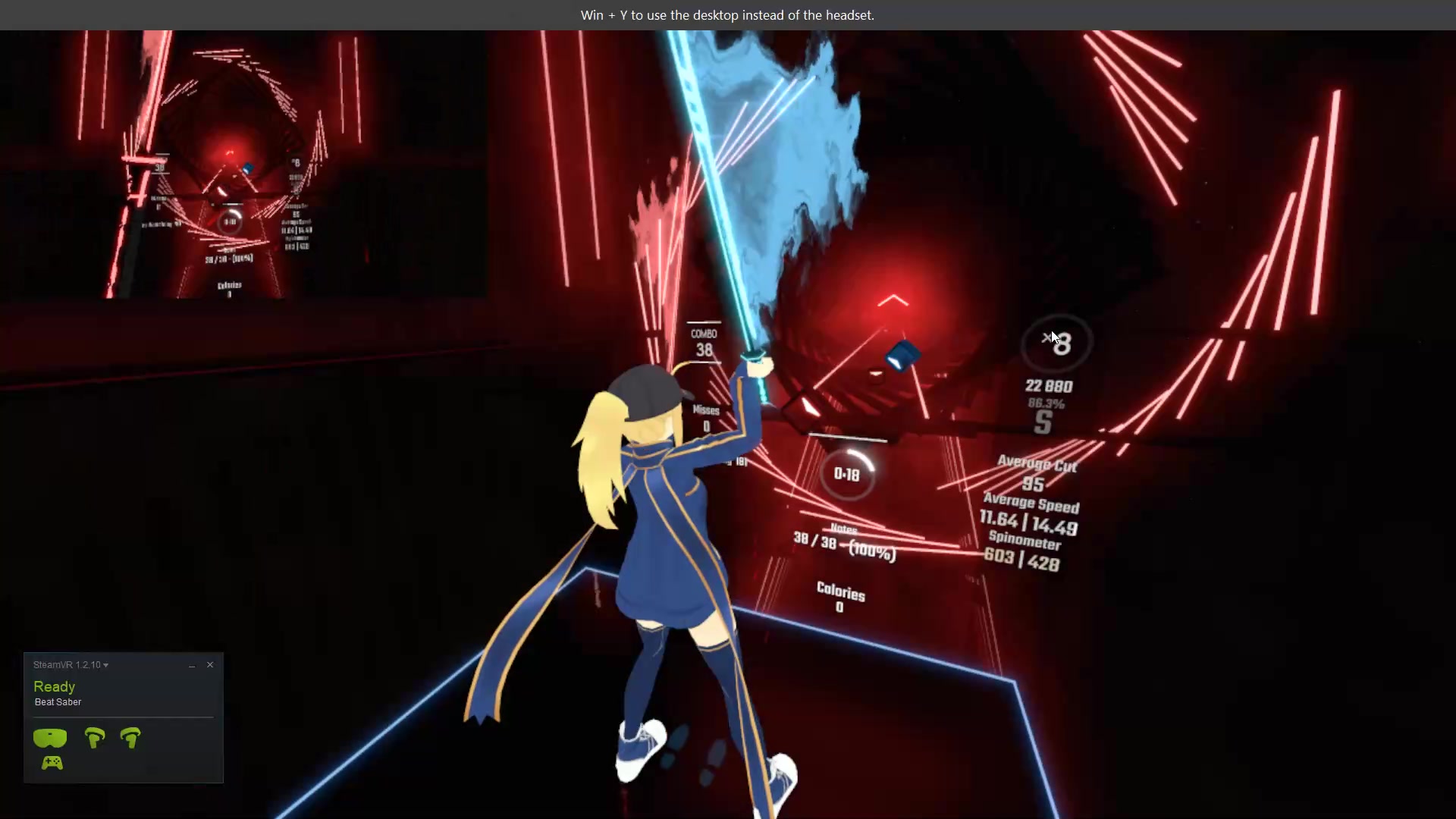The image size is (1456, 819).
Task: Click the Misses 0 counter
Action: pos(706,418)
